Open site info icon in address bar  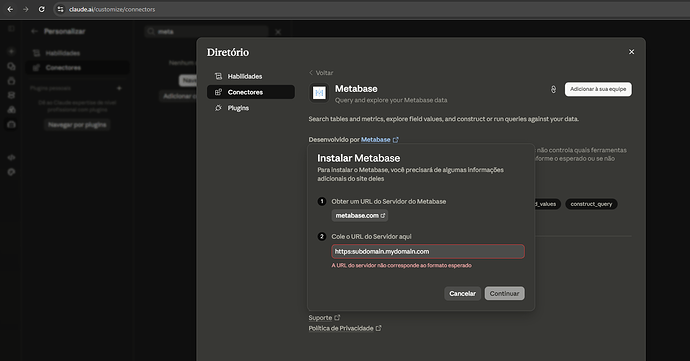point(61,9)
